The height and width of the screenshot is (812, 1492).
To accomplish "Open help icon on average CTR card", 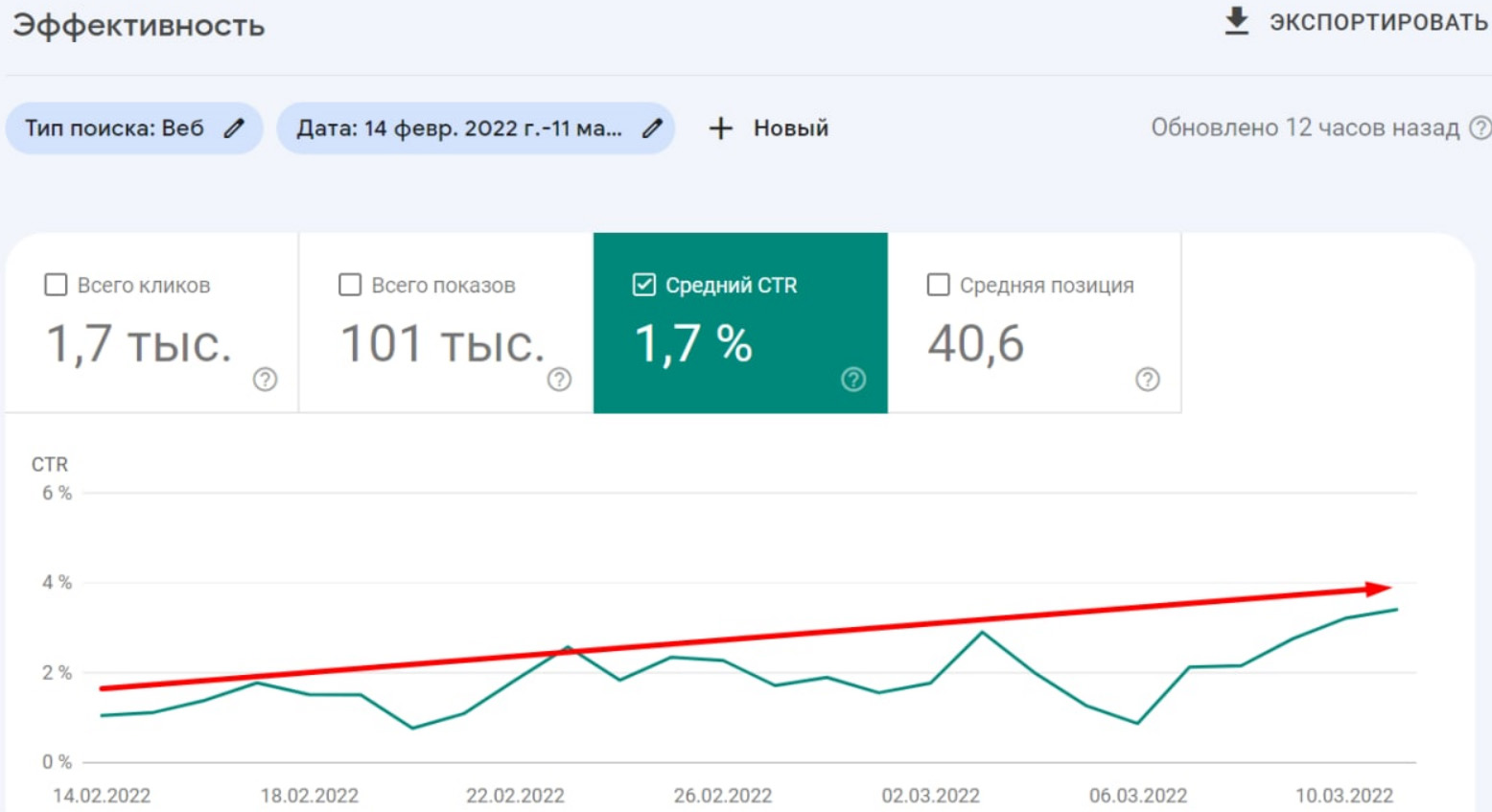I will pyautogui.click(x=853, y=380).
